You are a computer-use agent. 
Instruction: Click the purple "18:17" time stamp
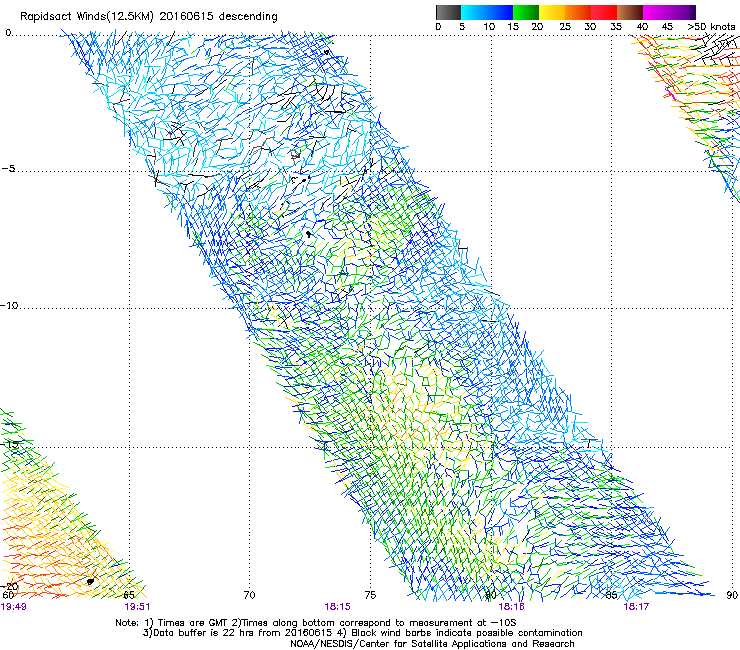[636, 607]
